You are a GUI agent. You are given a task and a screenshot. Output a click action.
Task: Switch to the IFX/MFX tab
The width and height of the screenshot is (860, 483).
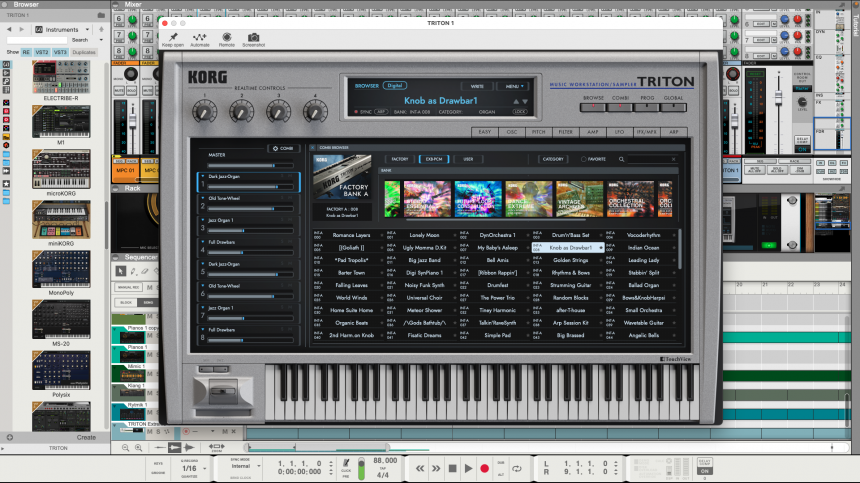coord(647,132)
